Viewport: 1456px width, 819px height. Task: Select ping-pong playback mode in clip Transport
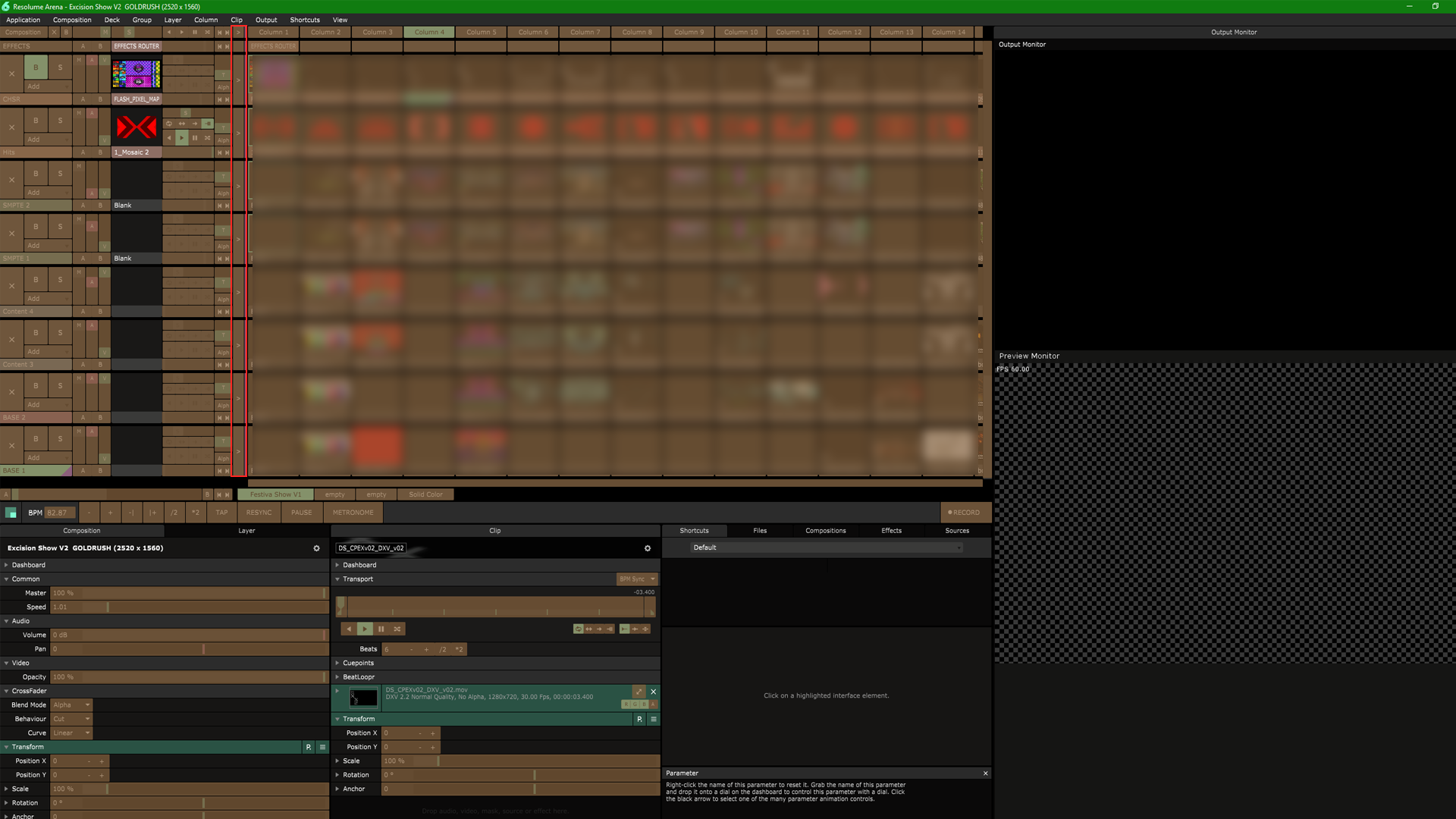[x=588, y=629]
